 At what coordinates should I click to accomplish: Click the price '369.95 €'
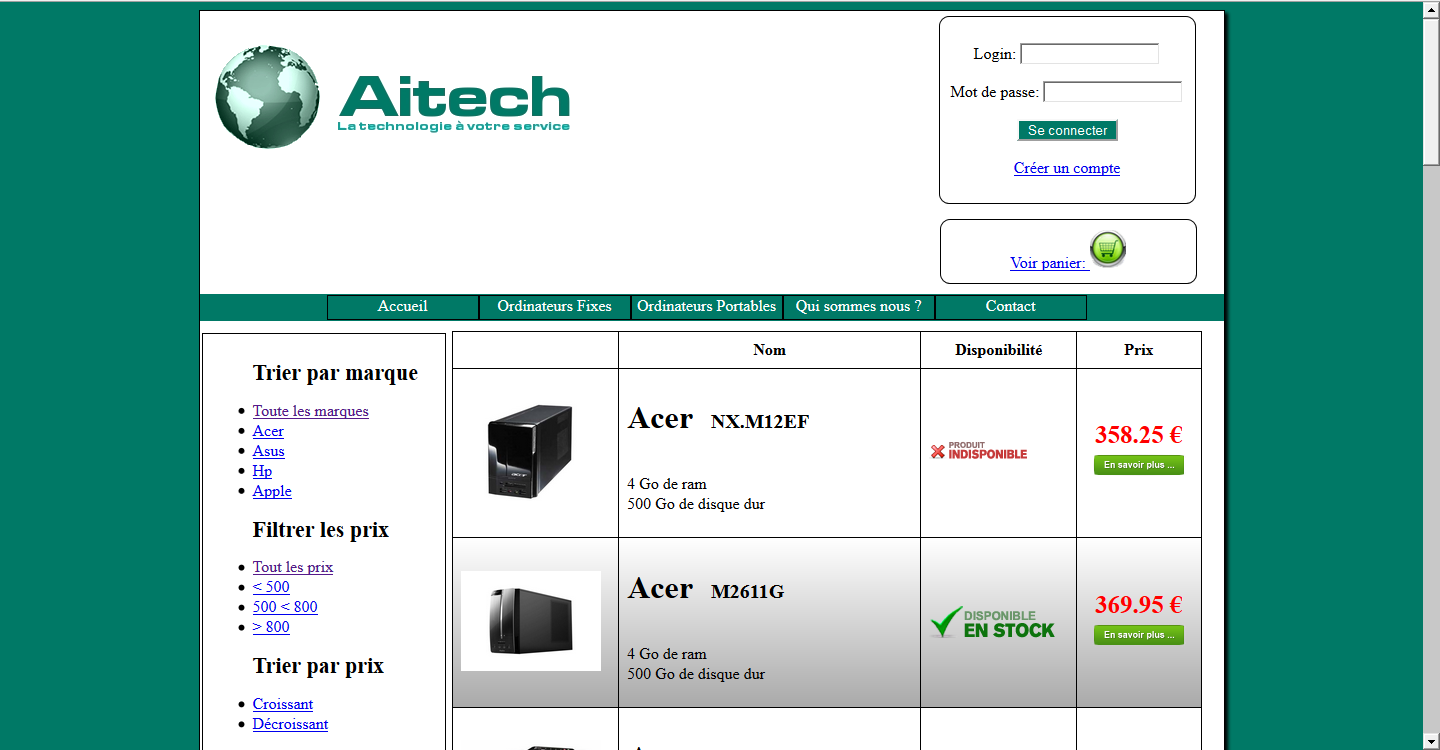pyautogui.click(x=1139, y=605)
